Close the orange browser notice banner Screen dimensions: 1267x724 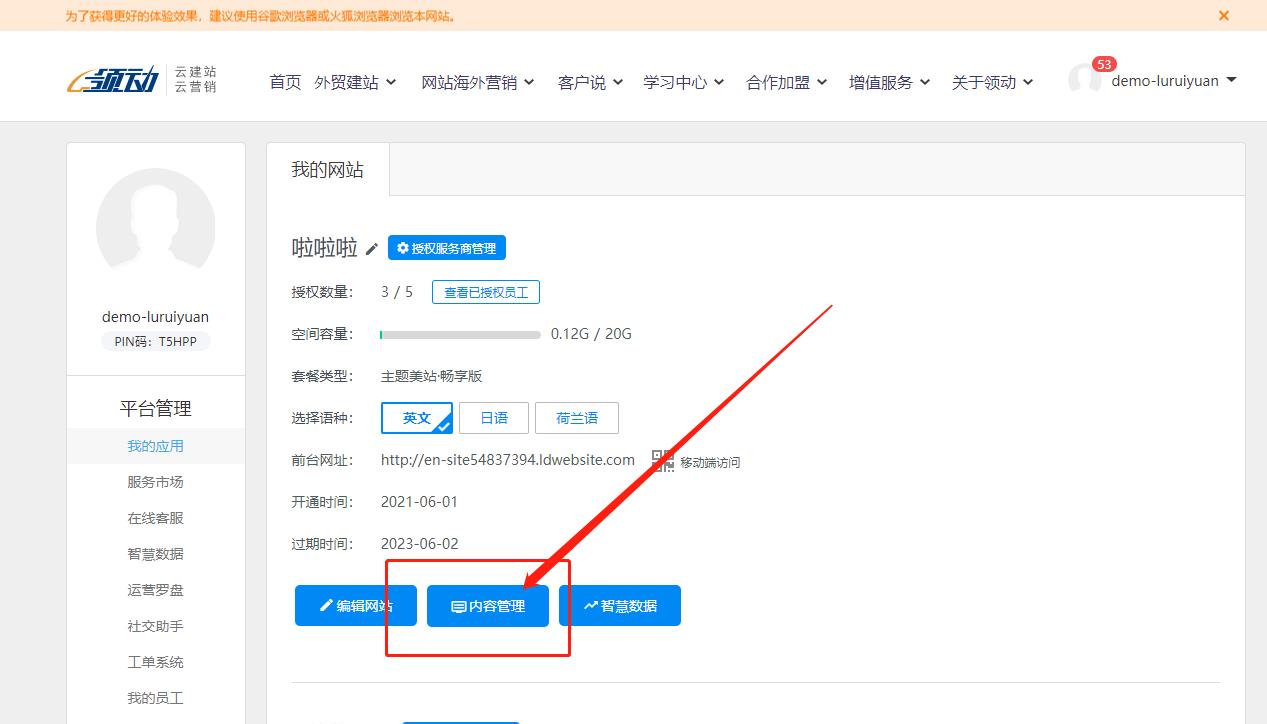(1223, 15)
